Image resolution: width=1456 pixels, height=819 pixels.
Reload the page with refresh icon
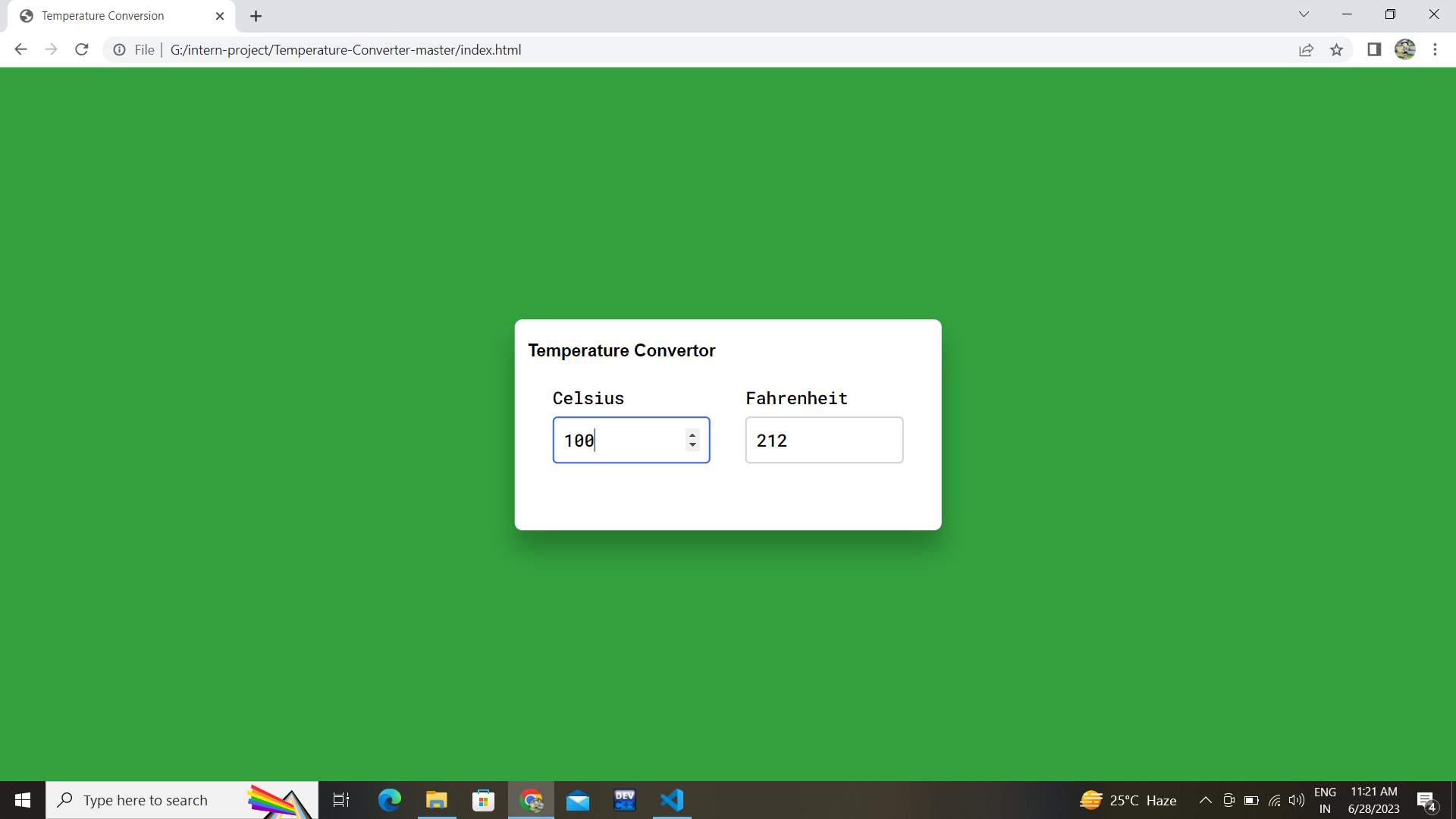pos(82,50)
